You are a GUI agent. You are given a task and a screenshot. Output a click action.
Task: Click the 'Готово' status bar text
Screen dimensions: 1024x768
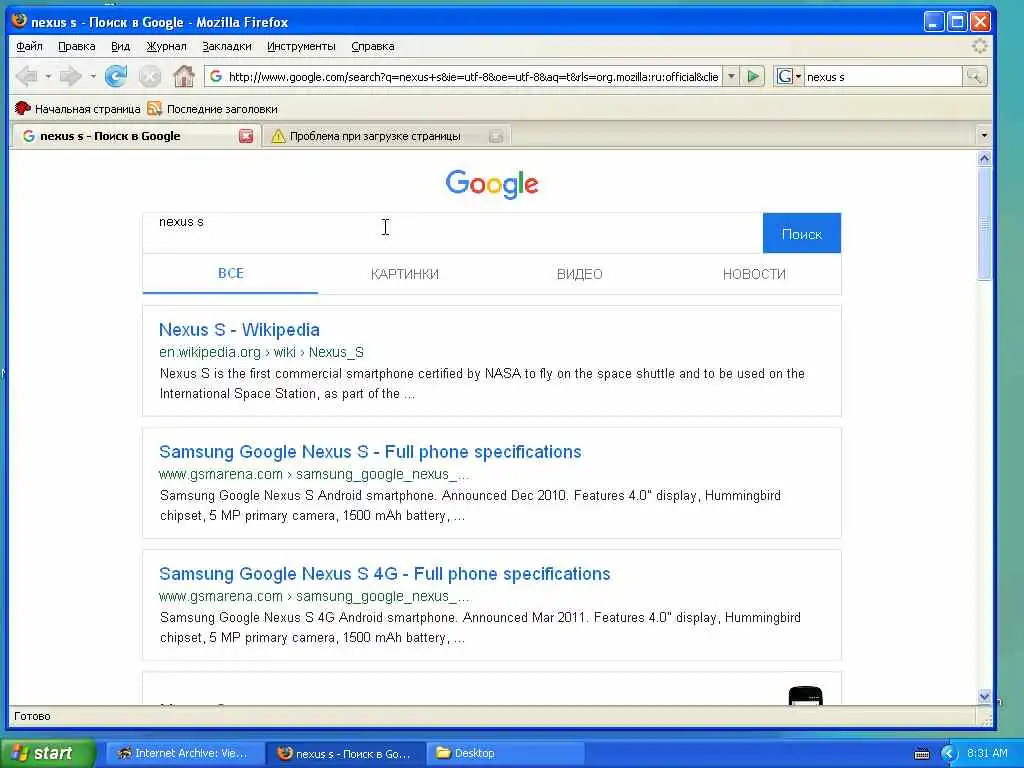pyautogui.click(x=32, y=716)
